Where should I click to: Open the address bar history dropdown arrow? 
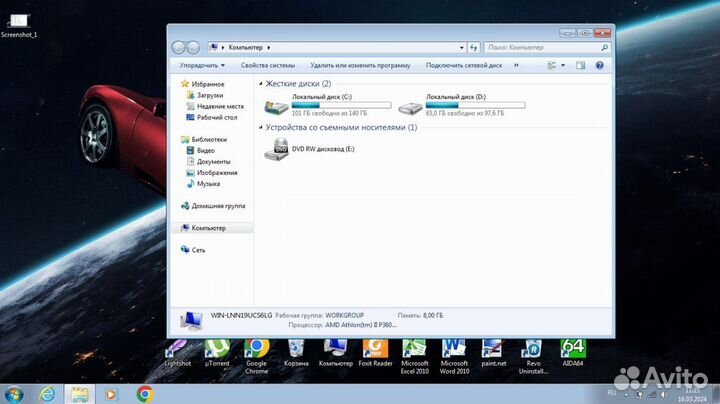click(461, 47)
